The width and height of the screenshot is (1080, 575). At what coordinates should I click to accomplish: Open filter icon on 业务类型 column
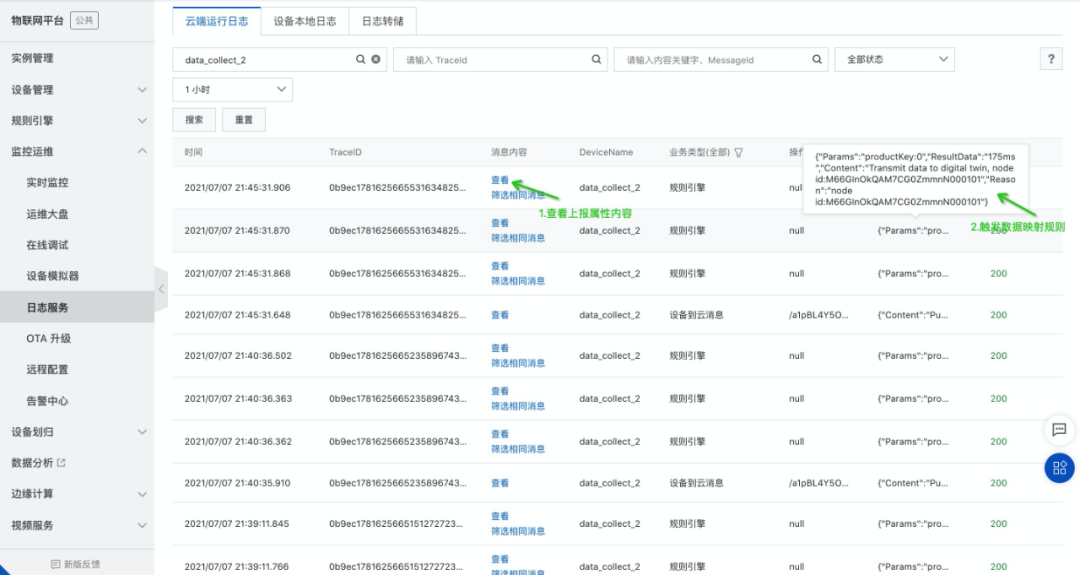tap(739, 153)
